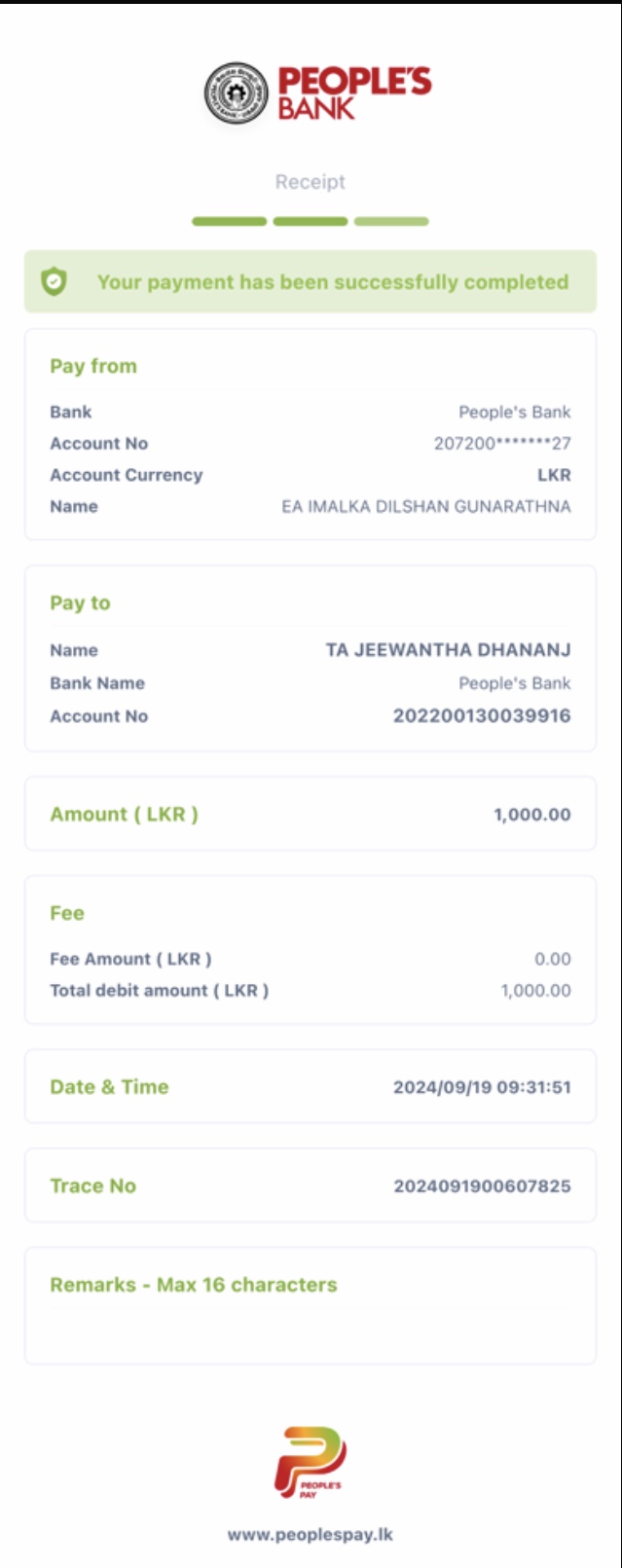Image resolution: width=622 pixels, height=1568 pixels.
Task: Click the first green progress step bar
Action: click(230, 222)
